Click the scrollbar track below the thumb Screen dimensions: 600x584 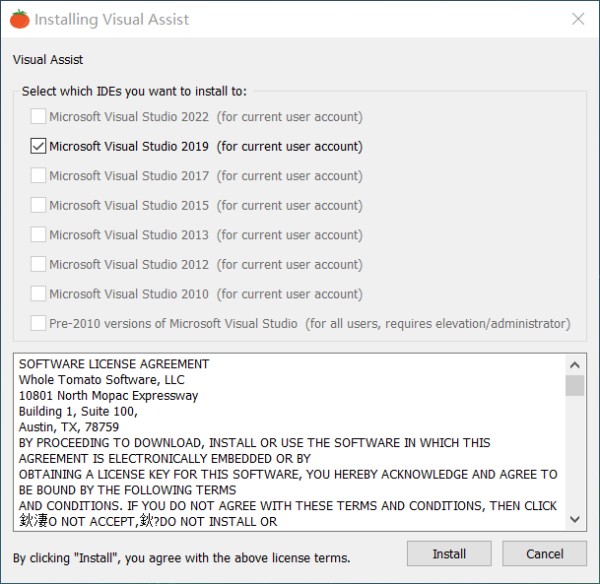click(575, 453)
